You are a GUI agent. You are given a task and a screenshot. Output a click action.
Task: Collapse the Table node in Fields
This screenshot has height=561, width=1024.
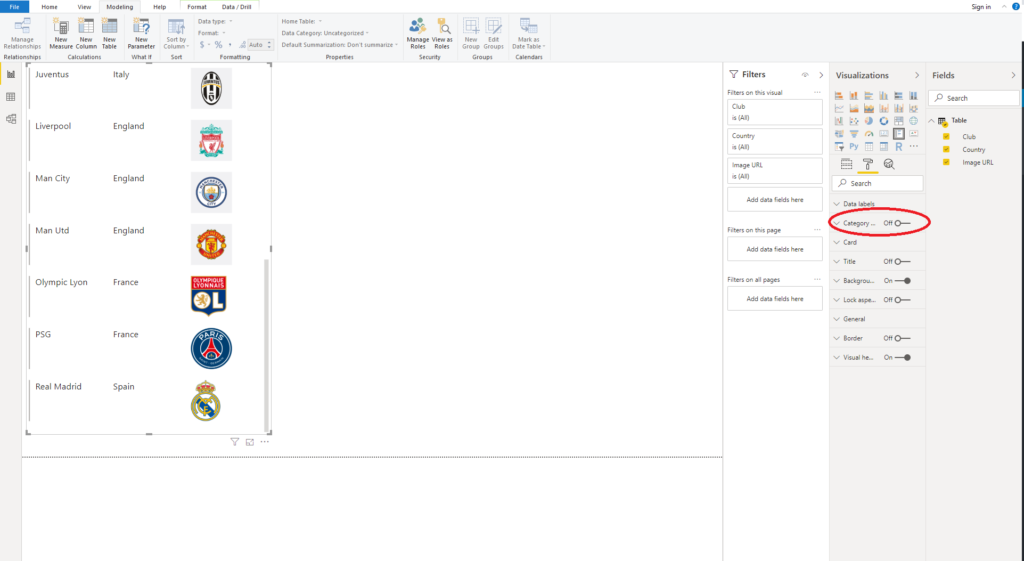click(932, 121)
